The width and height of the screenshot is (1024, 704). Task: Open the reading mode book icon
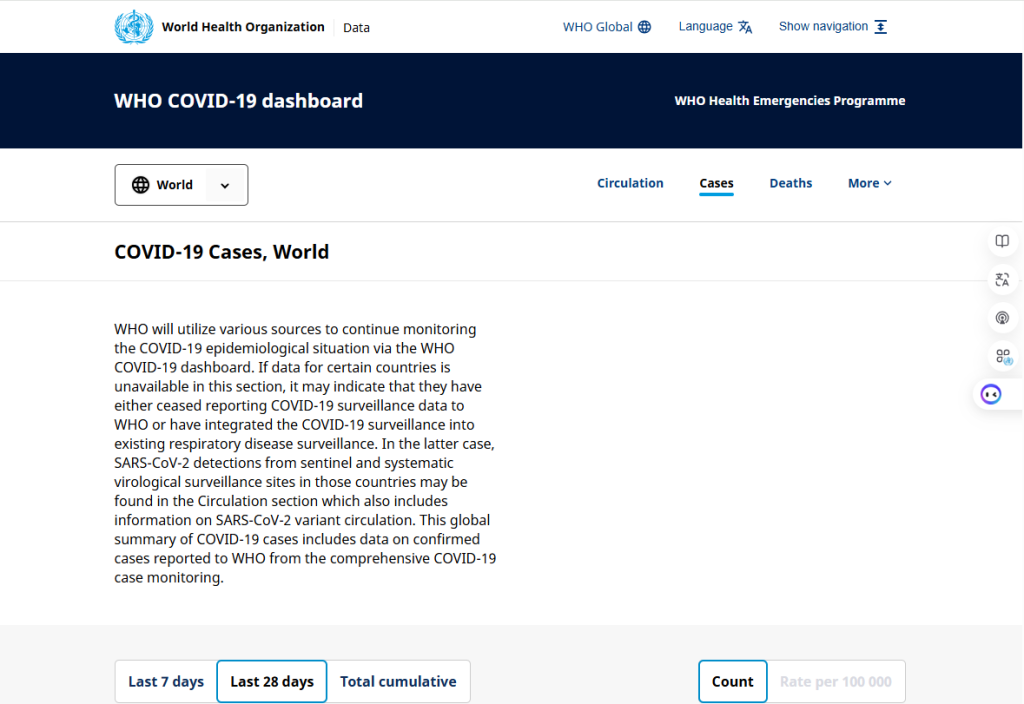pyautogui.click(x=1002, y=241)
